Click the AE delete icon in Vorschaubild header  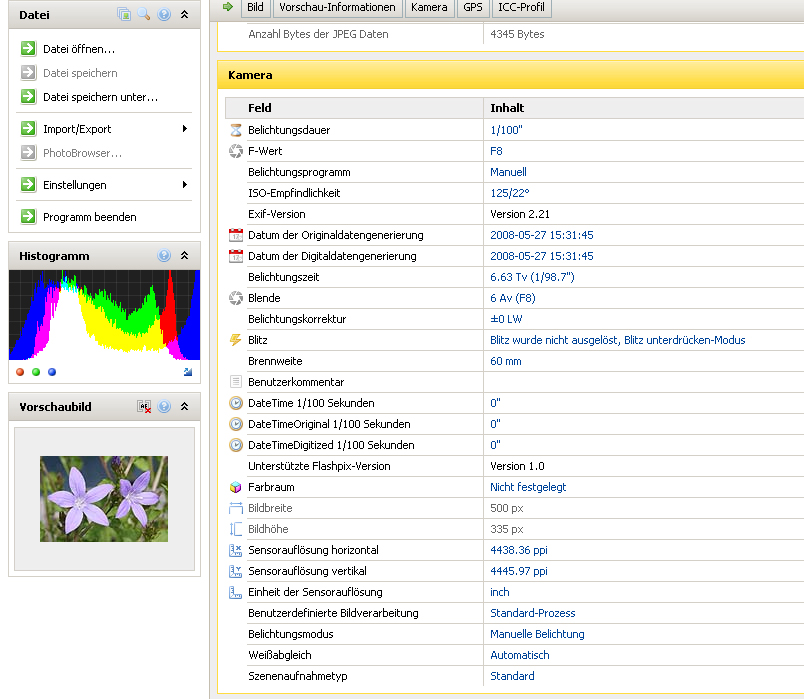144,407
